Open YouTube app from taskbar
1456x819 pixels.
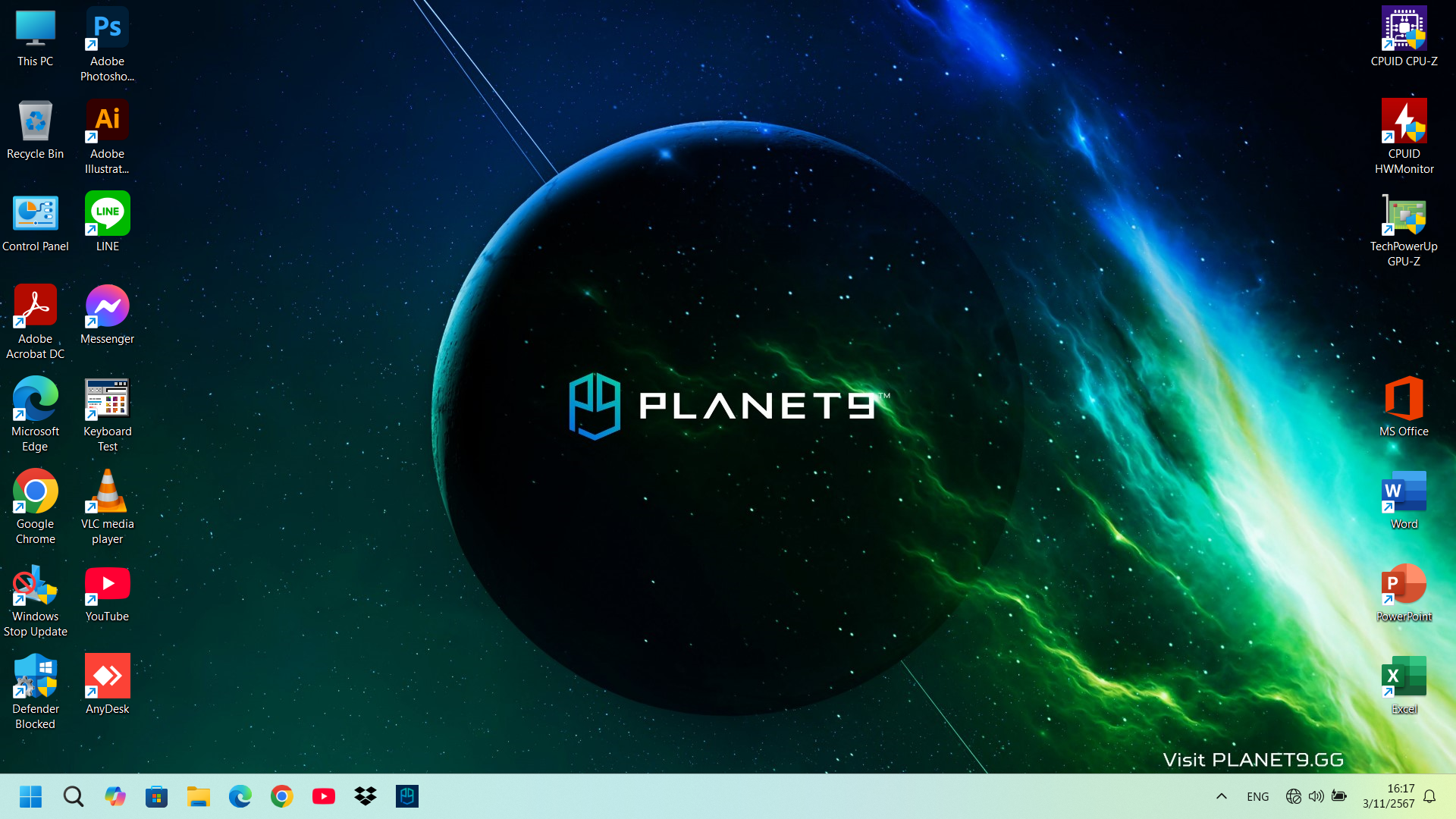click(324, 796)
